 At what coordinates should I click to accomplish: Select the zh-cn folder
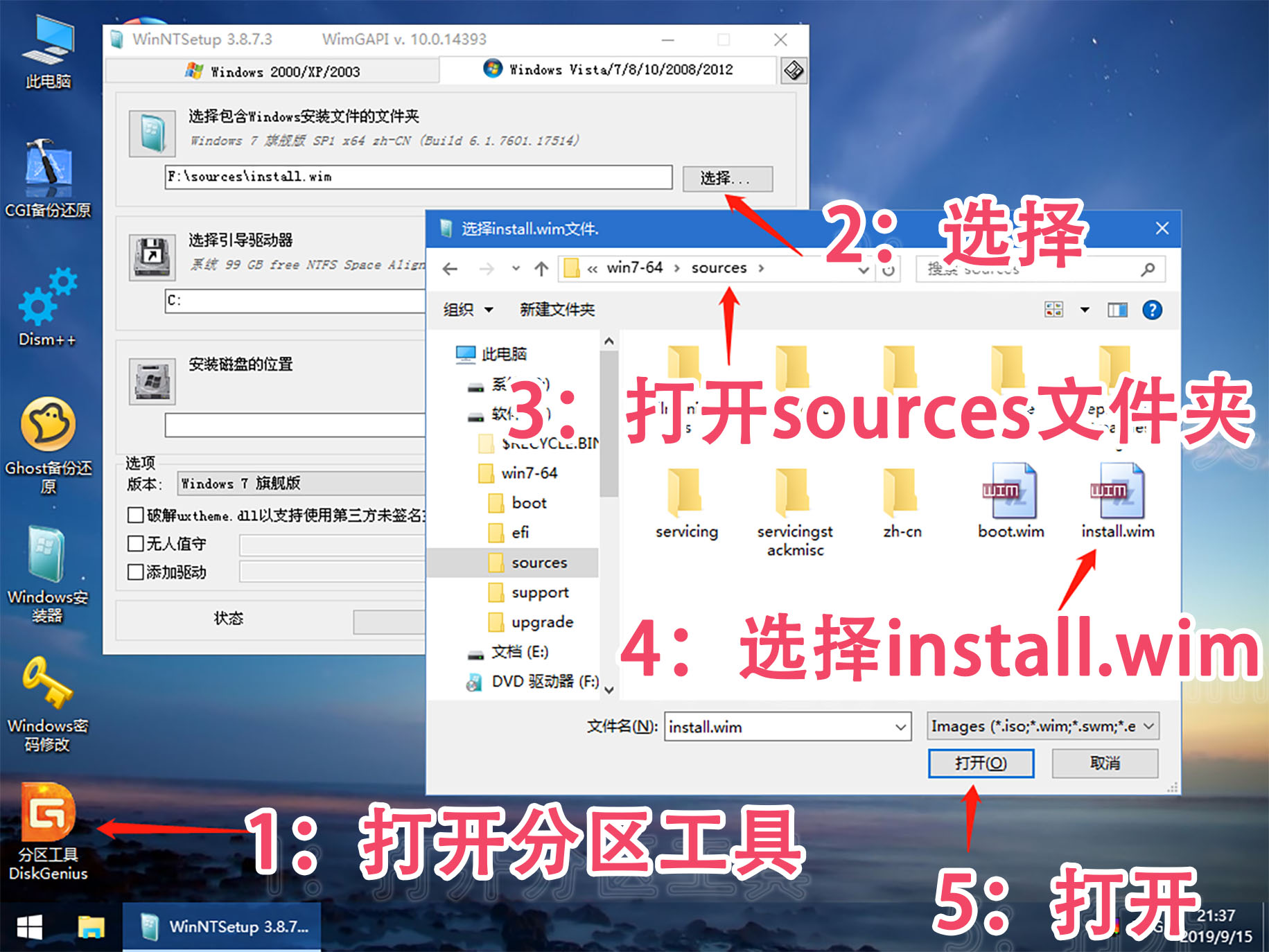[x=902, y=504]
